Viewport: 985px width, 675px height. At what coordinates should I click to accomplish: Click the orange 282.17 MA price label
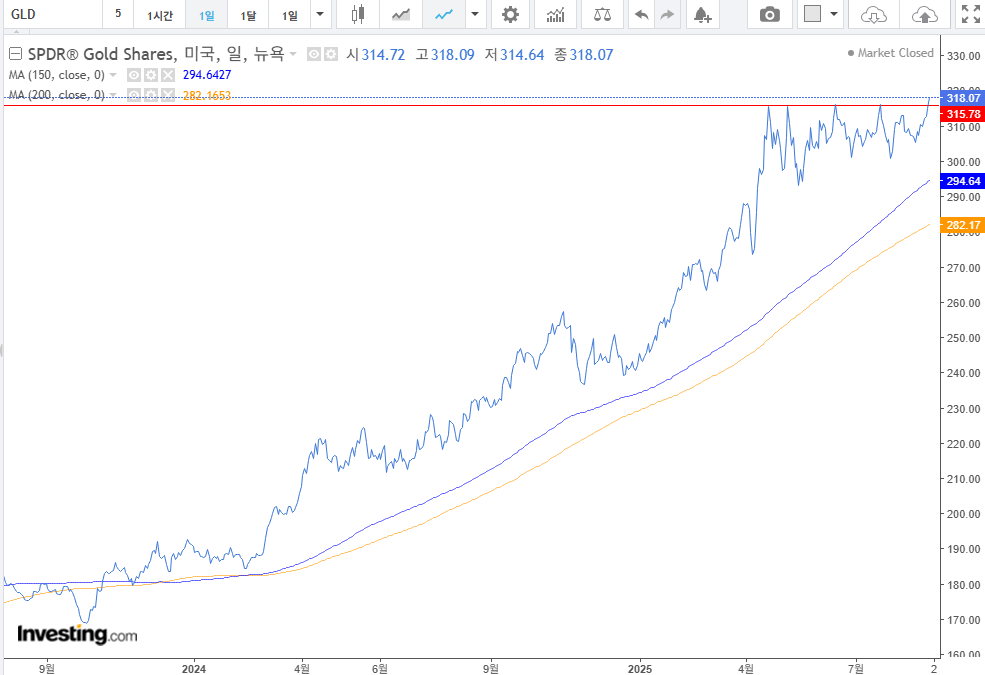(x=963, y=225)
